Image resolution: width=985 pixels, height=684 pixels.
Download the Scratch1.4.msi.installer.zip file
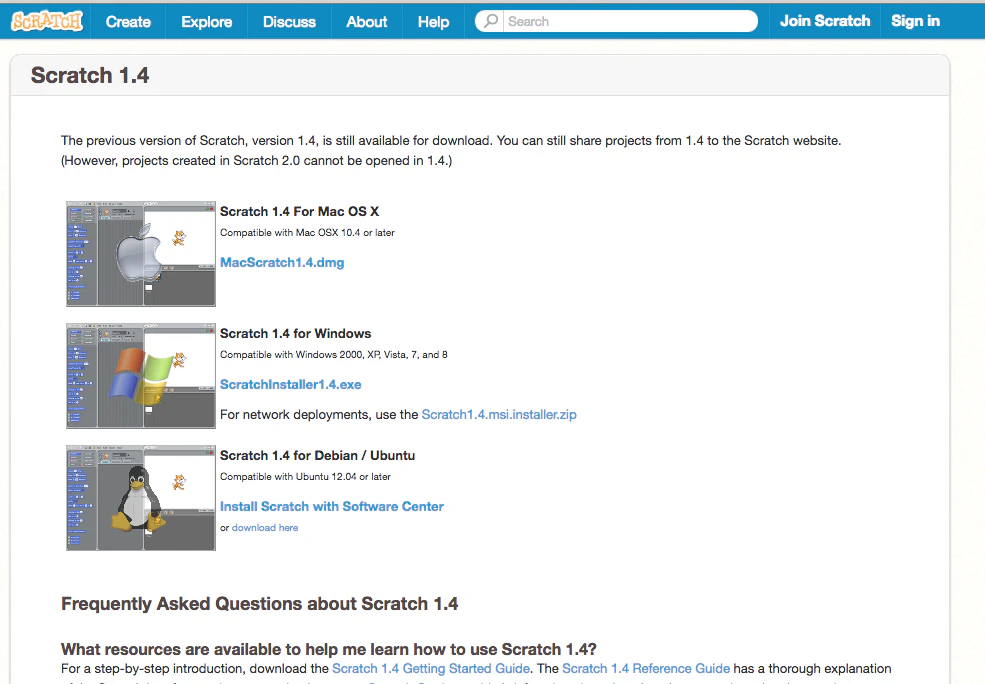click(499, 415)
